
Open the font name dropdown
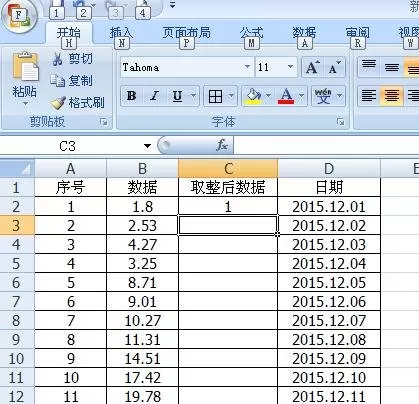[247, 67]
